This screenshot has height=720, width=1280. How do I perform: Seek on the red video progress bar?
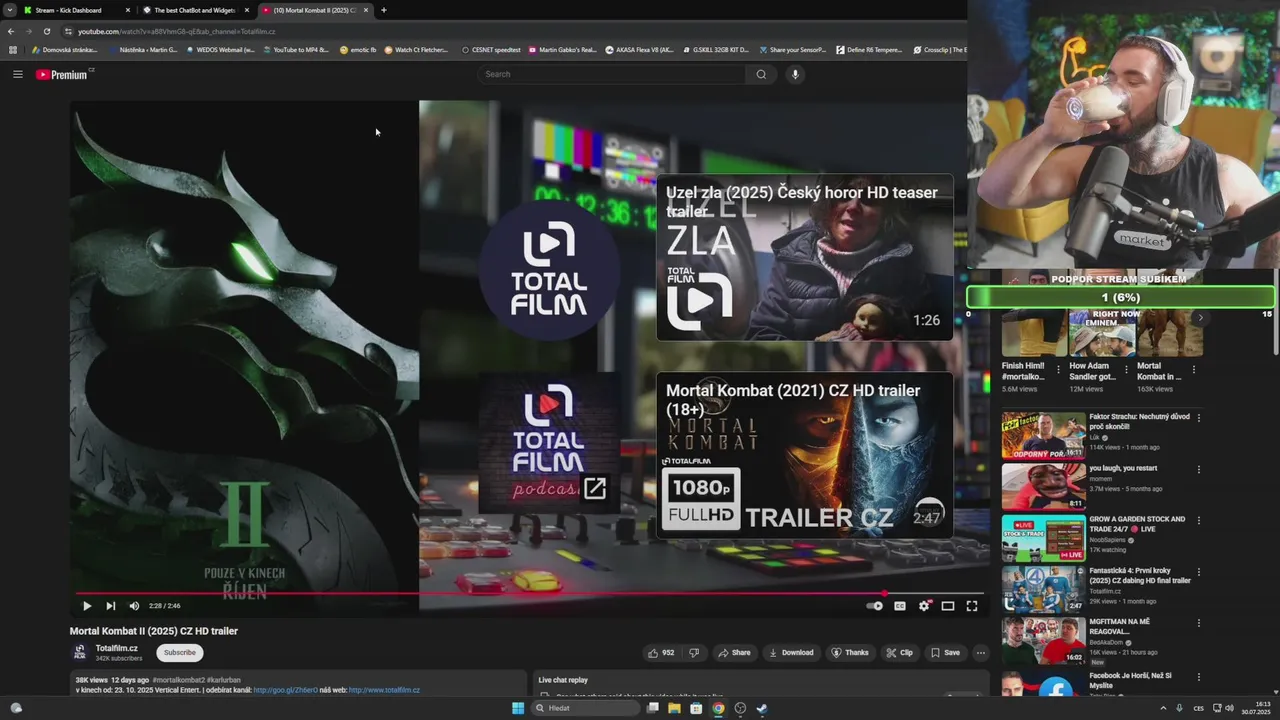point(527,593)
